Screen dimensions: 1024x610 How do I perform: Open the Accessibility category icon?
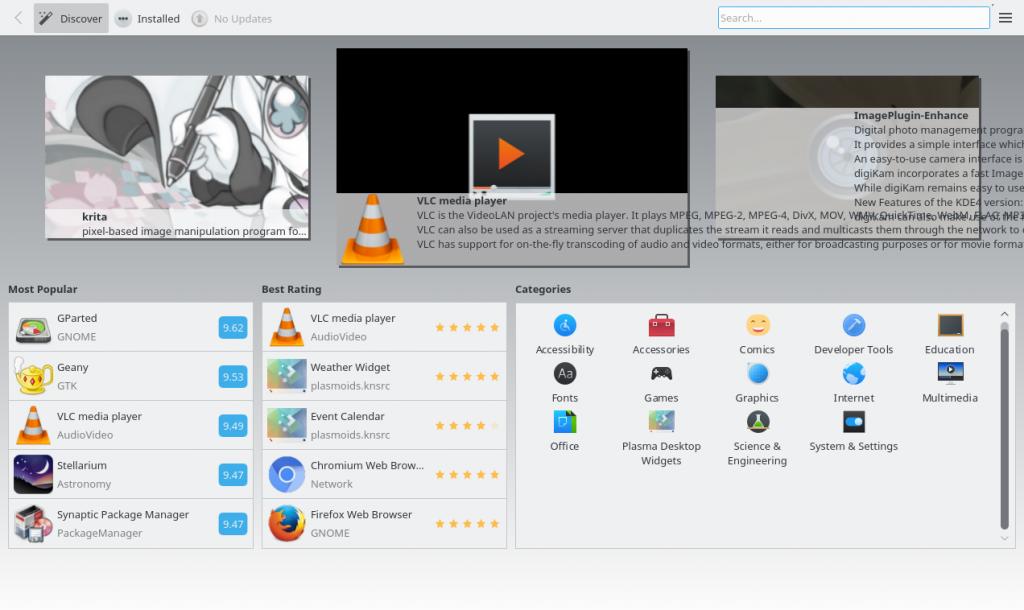564,326
